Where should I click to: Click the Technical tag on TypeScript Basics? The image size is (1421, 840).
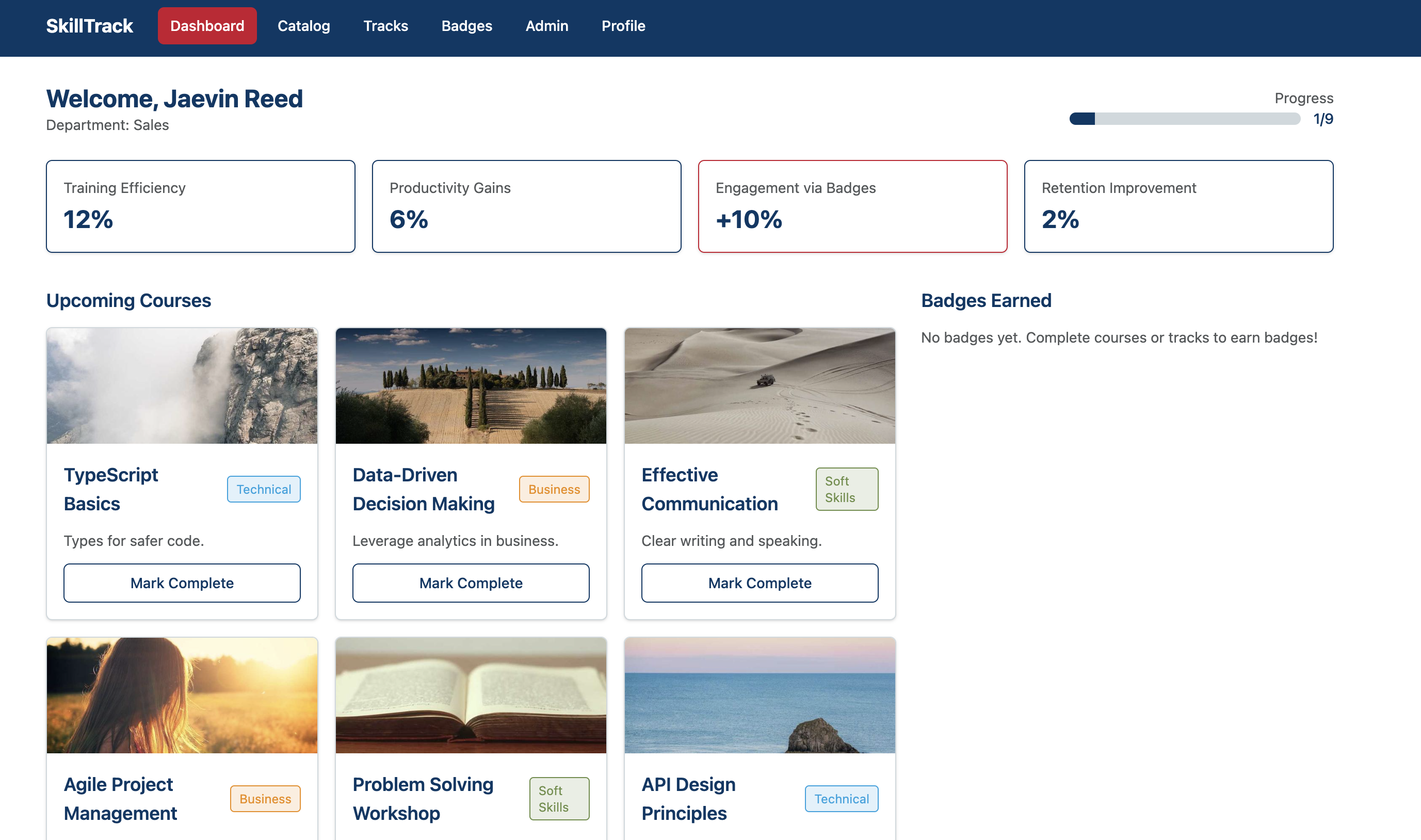[264, 489]
